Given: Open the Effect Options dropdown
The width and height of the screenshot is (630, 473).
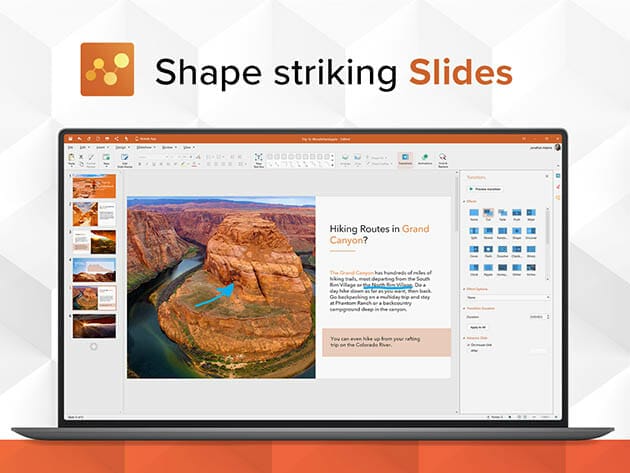Looking at the screenshot, I should 505,297.
